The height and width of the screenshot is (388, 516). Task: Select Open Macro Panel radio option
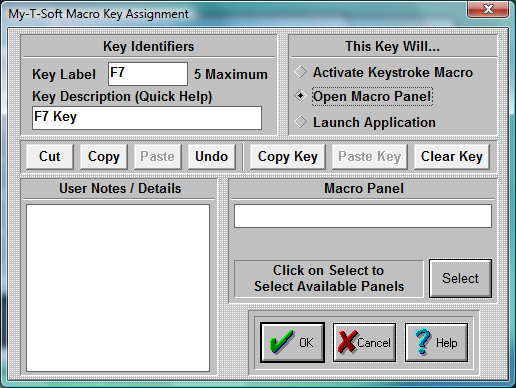[x=364, y=96]
